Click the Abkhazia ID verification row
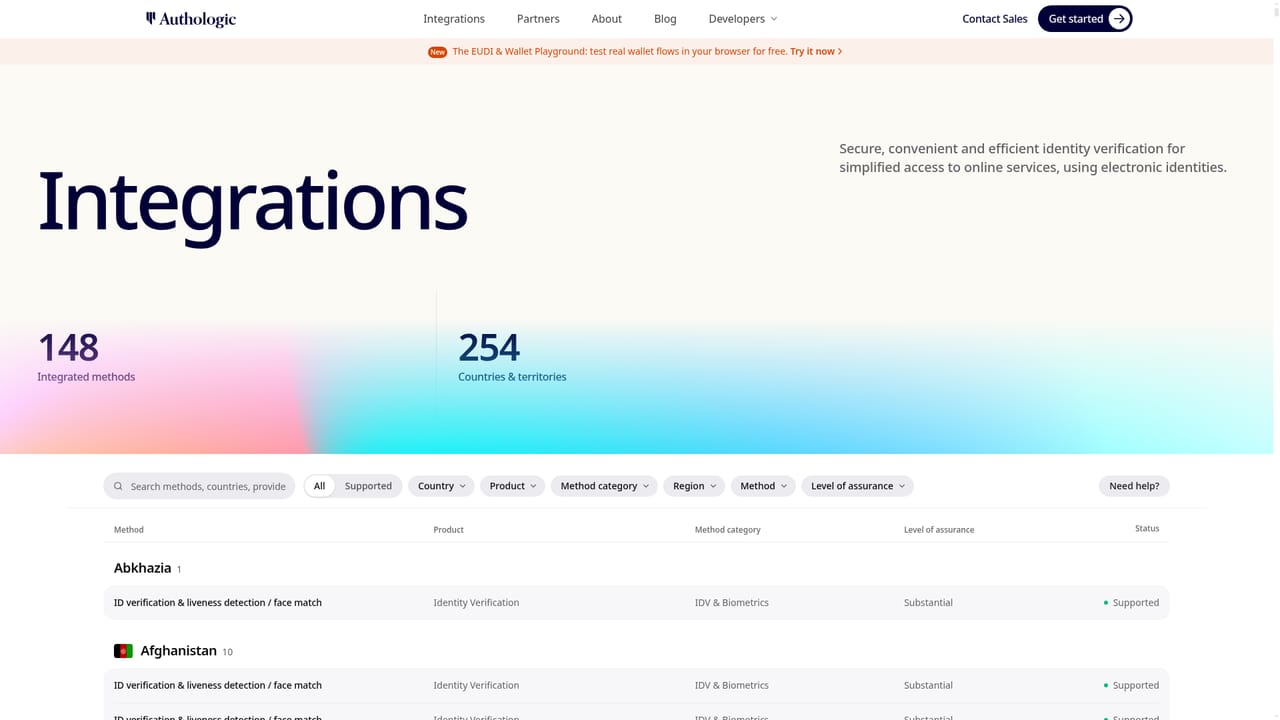This screenshot has width=1280, height=720. [636, 603]
